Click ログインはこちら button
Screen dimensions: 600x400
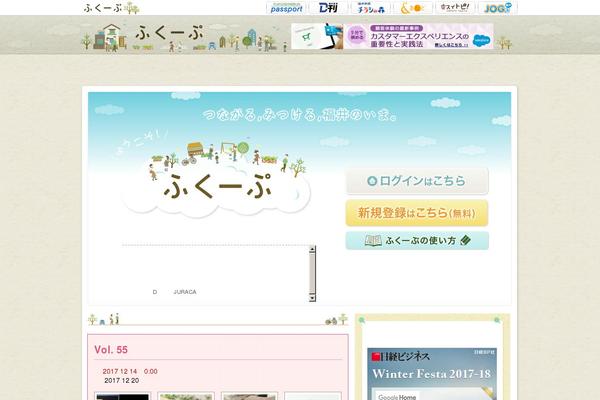coord(417,181)
